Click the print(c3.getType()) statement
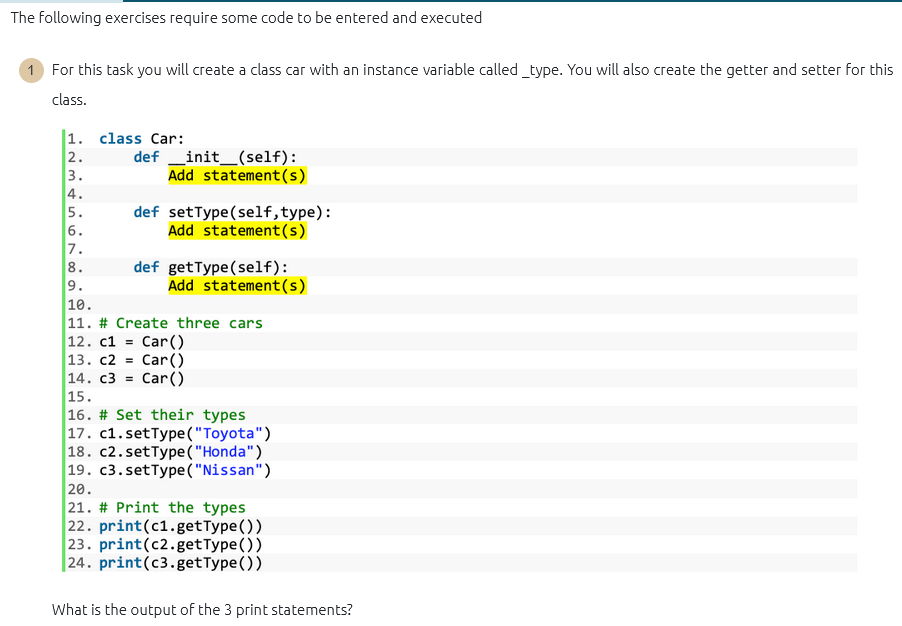 180,562
